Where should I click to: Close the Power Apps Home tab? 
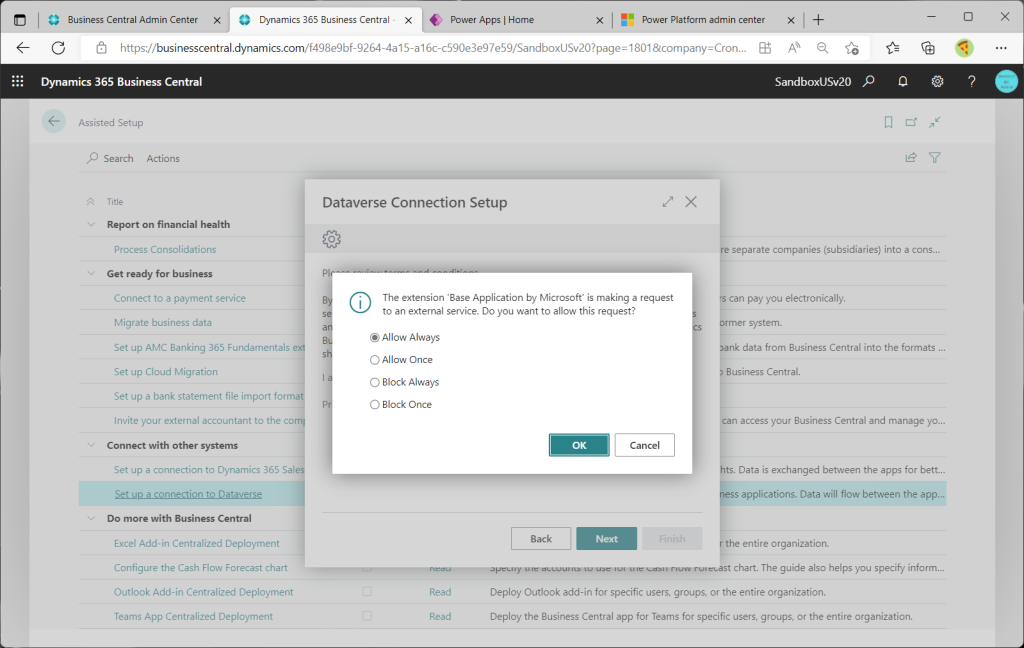[600, 20]
